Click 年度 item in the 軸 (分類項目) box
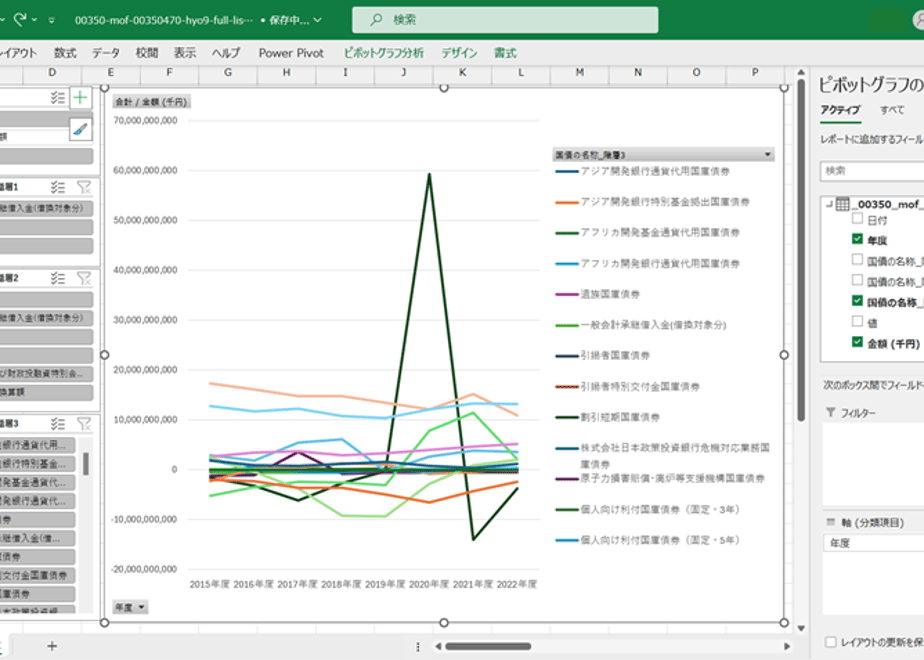The width and height of the screenshot is (924, 660). (873, 543)
